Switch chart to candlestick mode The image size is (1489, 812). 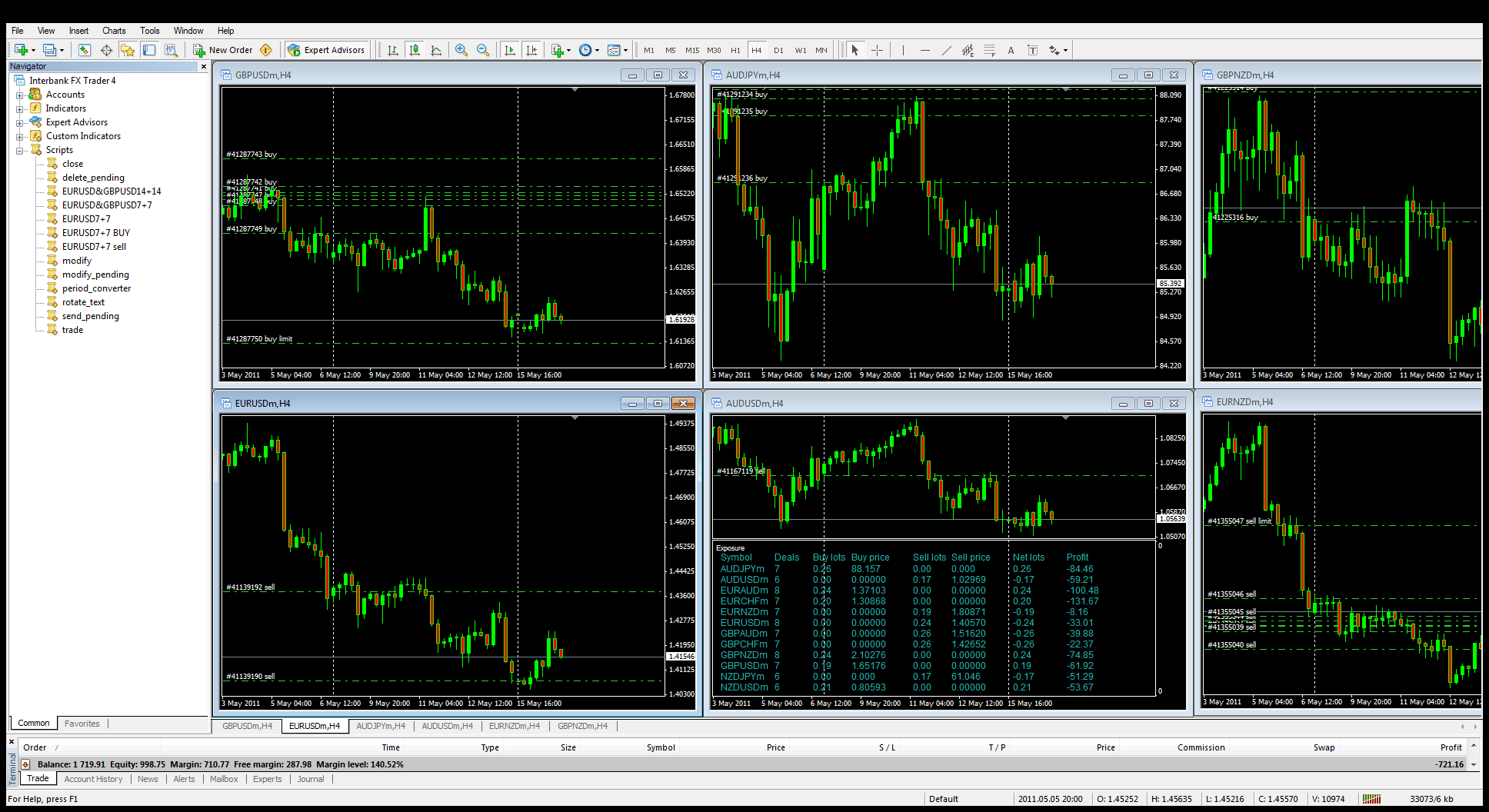pos(415,50)
